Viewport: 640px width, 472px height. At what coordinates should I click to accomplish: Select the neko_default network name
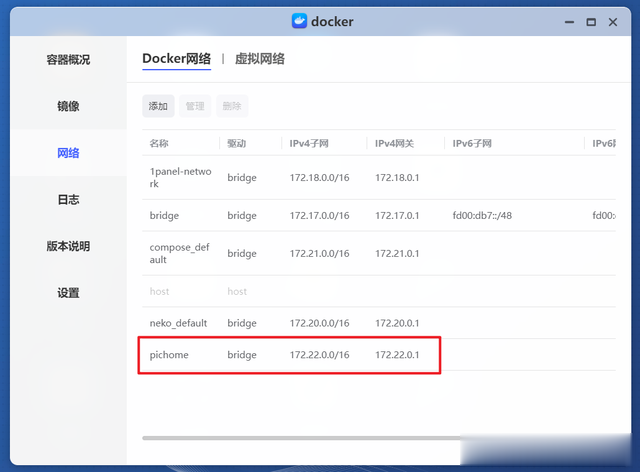pyautogui.click(x=178, y=323)
